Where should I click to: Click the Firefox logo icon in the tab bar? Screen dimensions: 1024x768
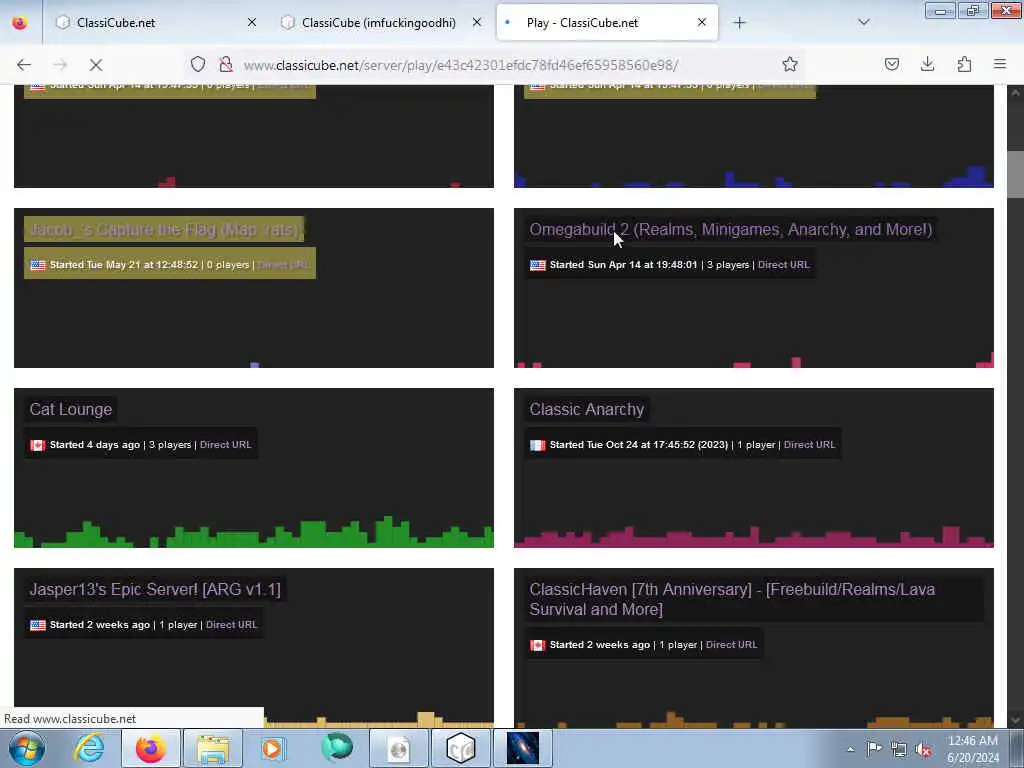point(20,22)
